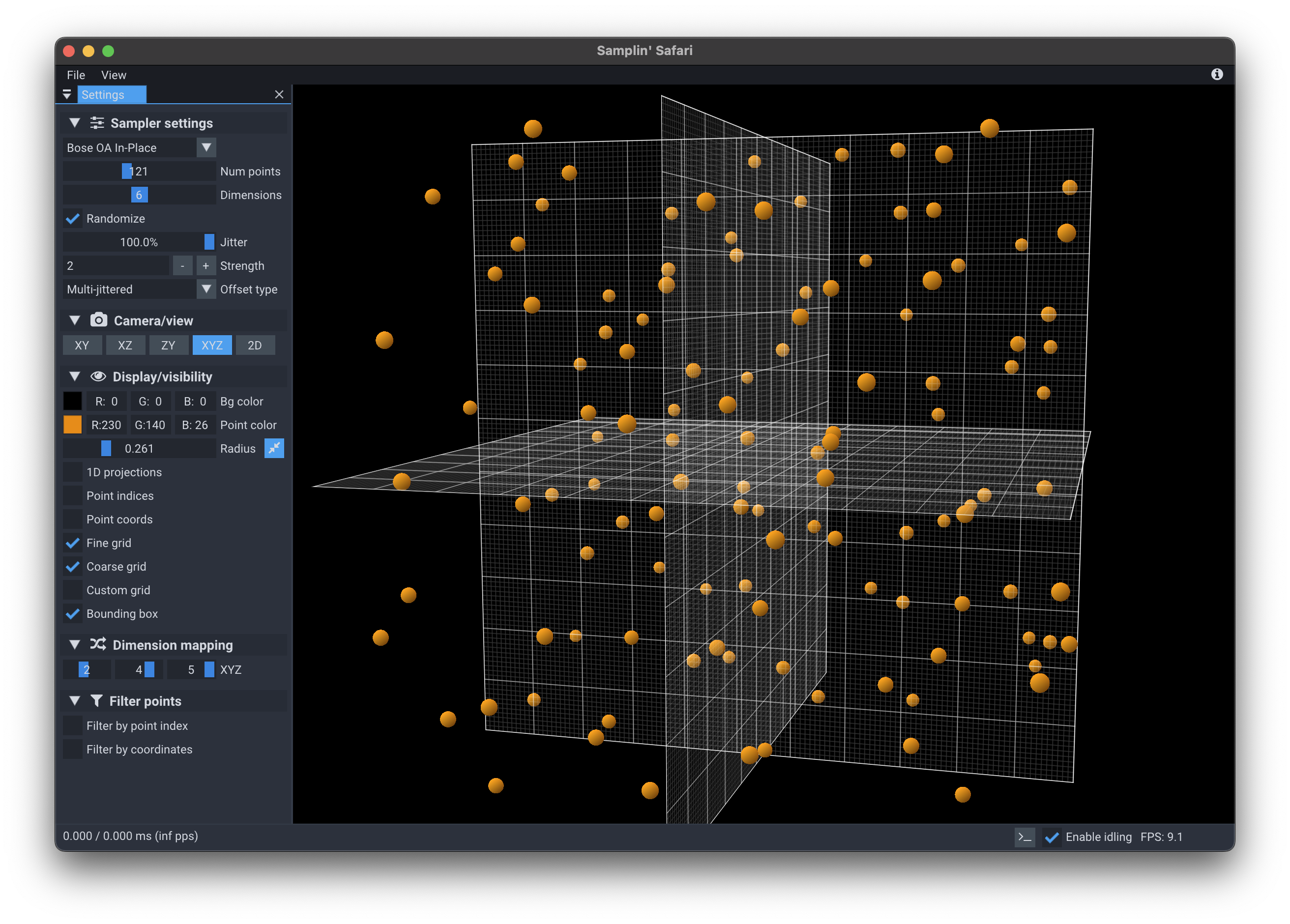Open the View menu
Image resolution: width=1290 pixels, height=924 pixels.
tap(113, 75)
